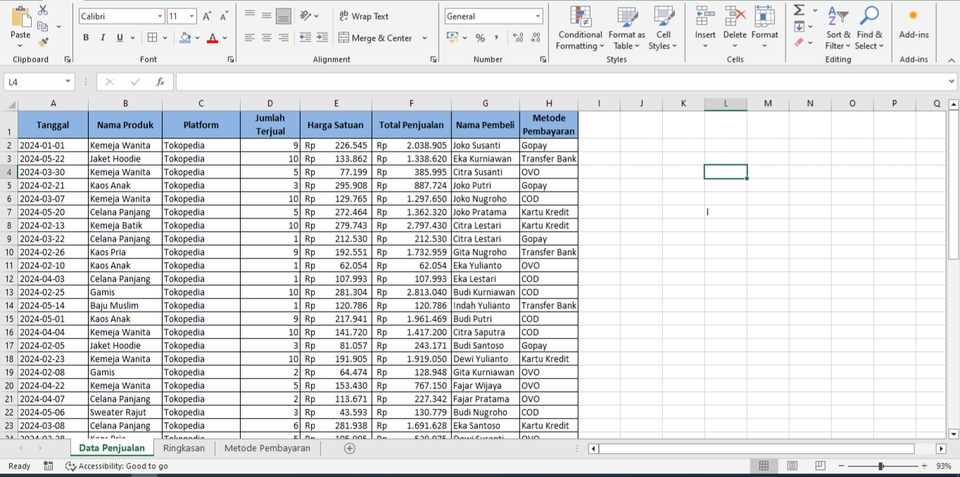Apply Percent Style icon
Image resolution: width=960 pixels, height=477 pixels.
point(480,38)
